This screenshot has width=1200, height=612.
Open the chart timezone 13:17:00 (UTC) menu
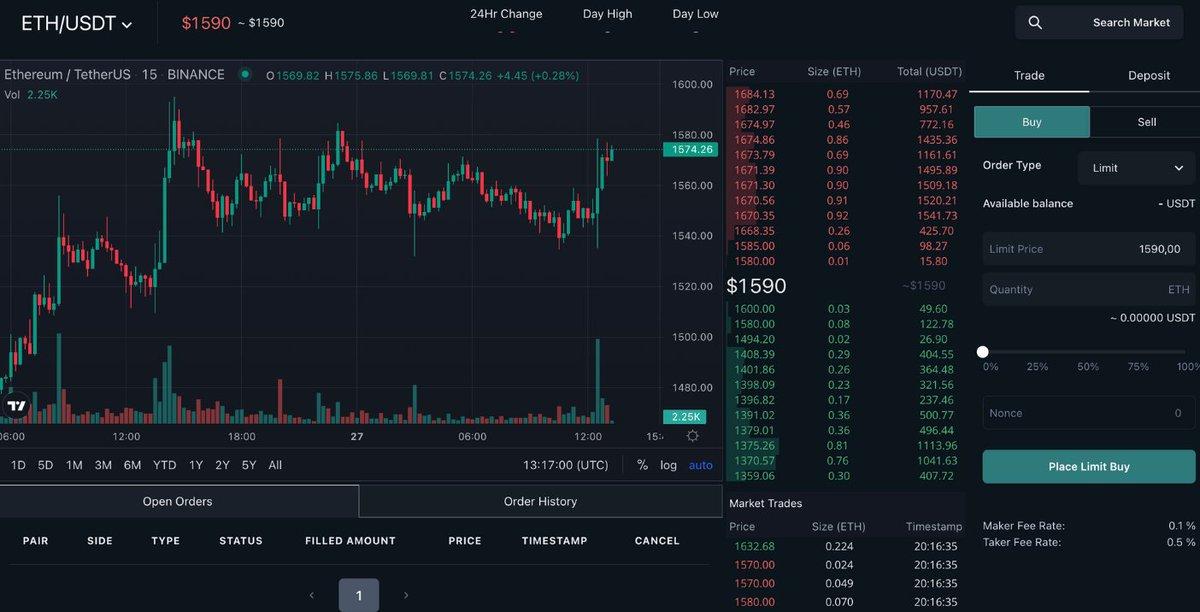(x=565, y=465)
